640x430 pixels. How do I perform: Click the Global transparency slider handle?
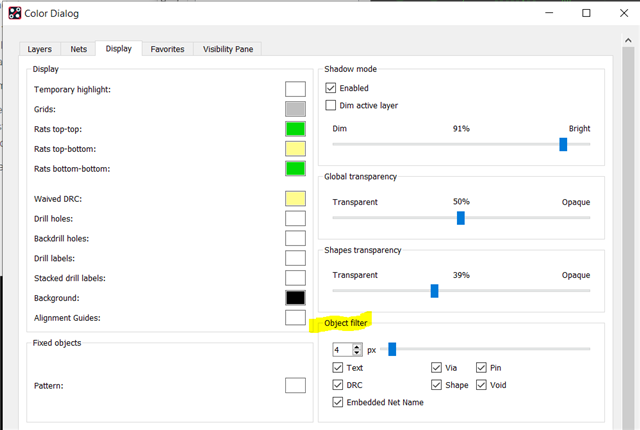coord(461,218)
